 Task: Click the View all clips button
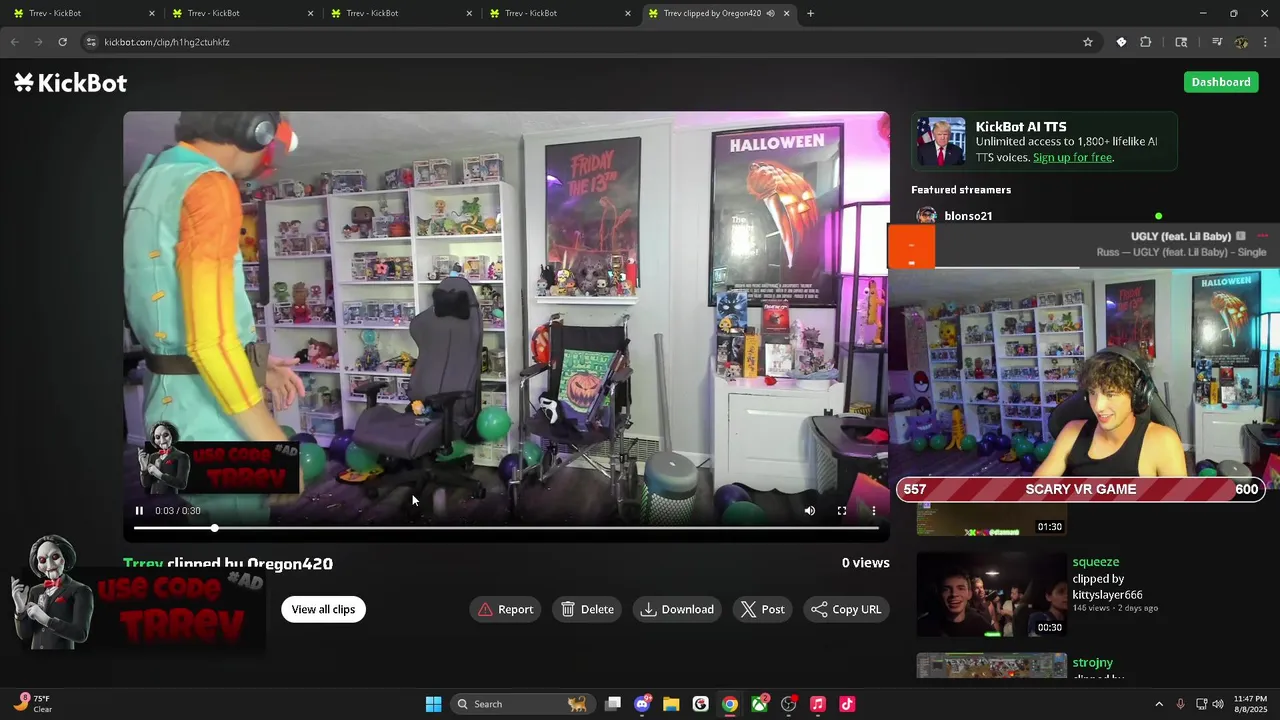[x=323, y=609]
